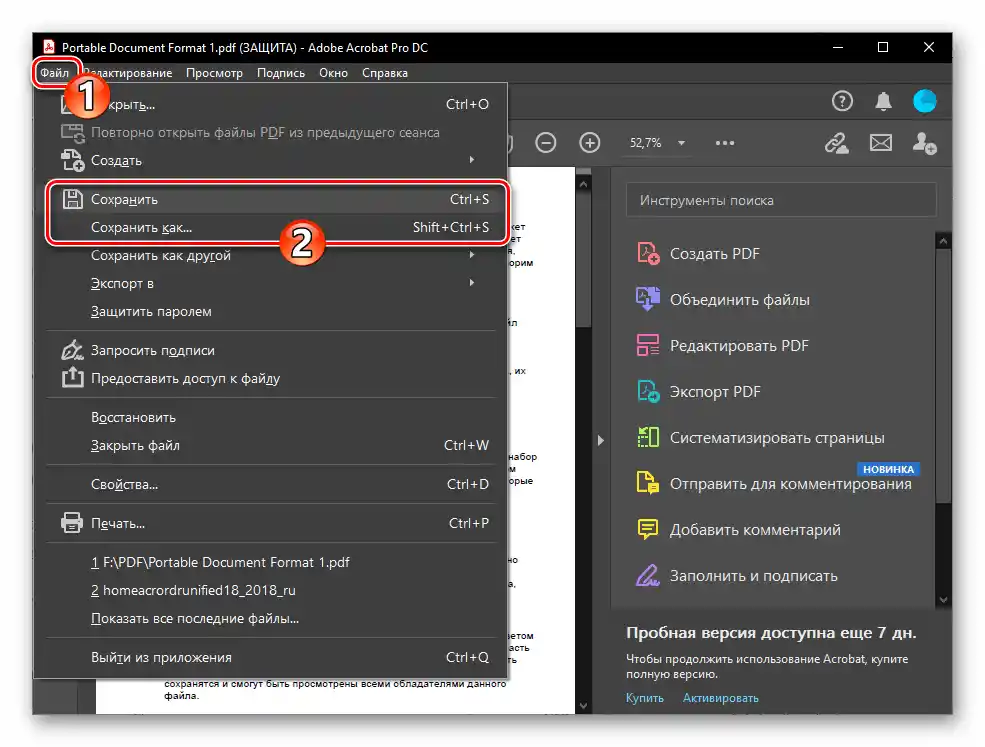Image resolution: width=985 pixels, height=747 pixels.
Task: Click the document vertical scrollbar down arrow
Action: [583, 706]
